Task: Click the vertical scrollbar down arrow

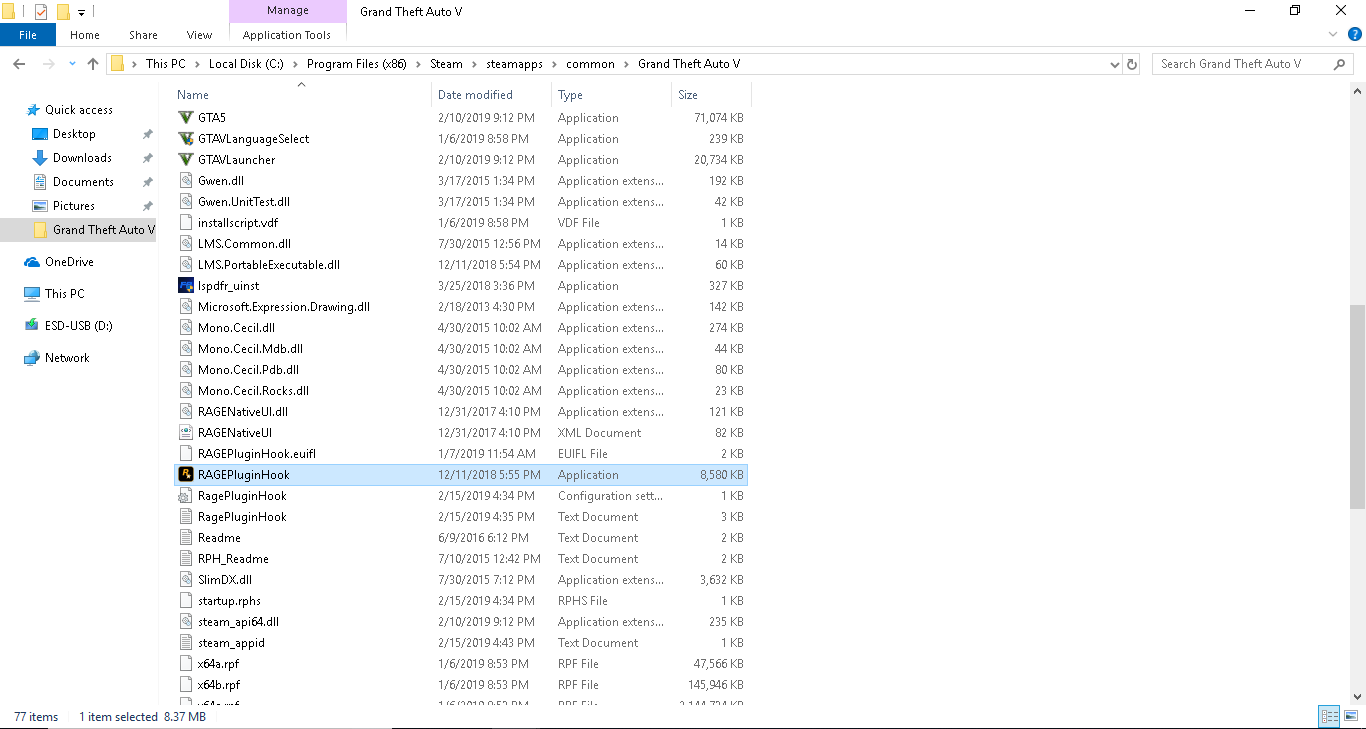Action: click(1357, 697)
